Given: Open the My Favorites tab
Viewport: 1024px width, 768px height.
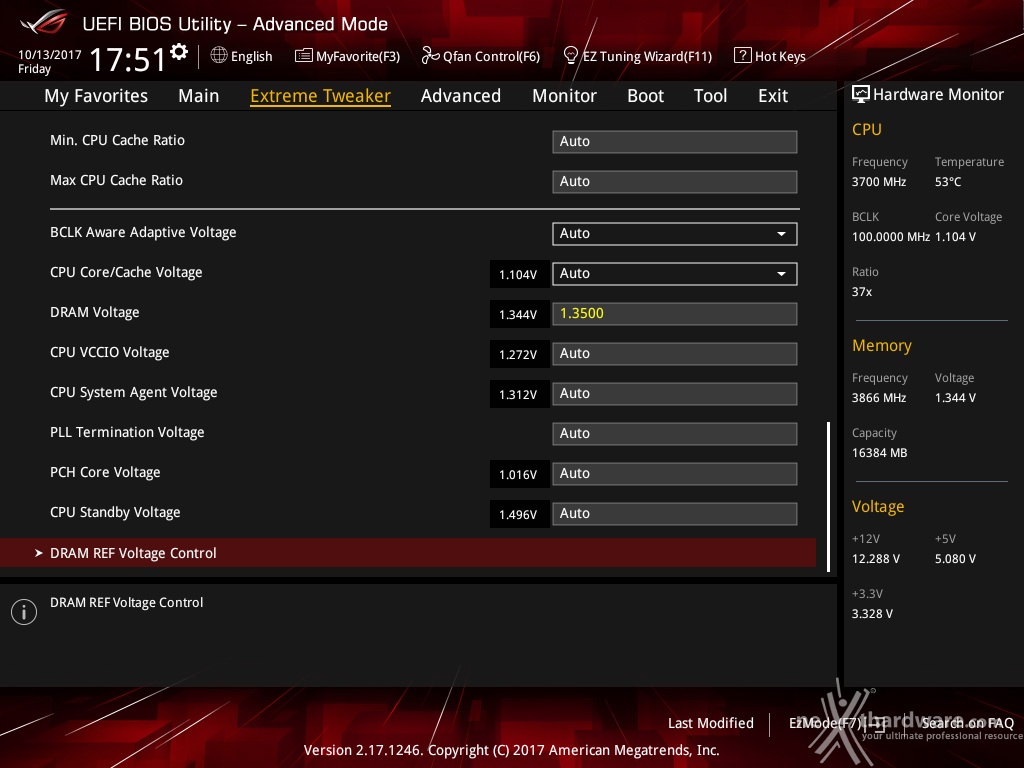Looking at the screenshot, I should [96, 96].
